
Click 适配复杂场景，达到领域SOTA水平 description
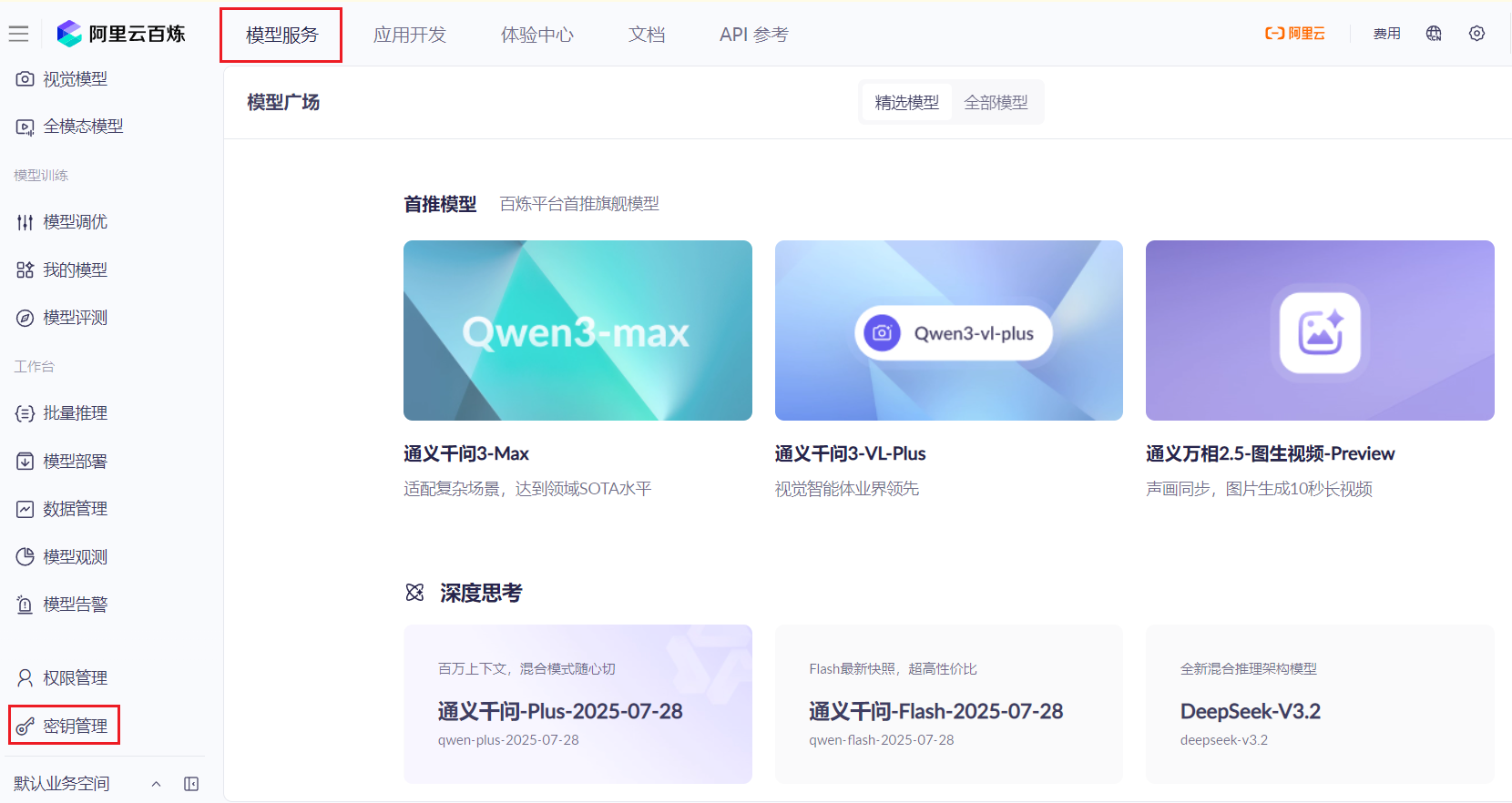[527, 489]
